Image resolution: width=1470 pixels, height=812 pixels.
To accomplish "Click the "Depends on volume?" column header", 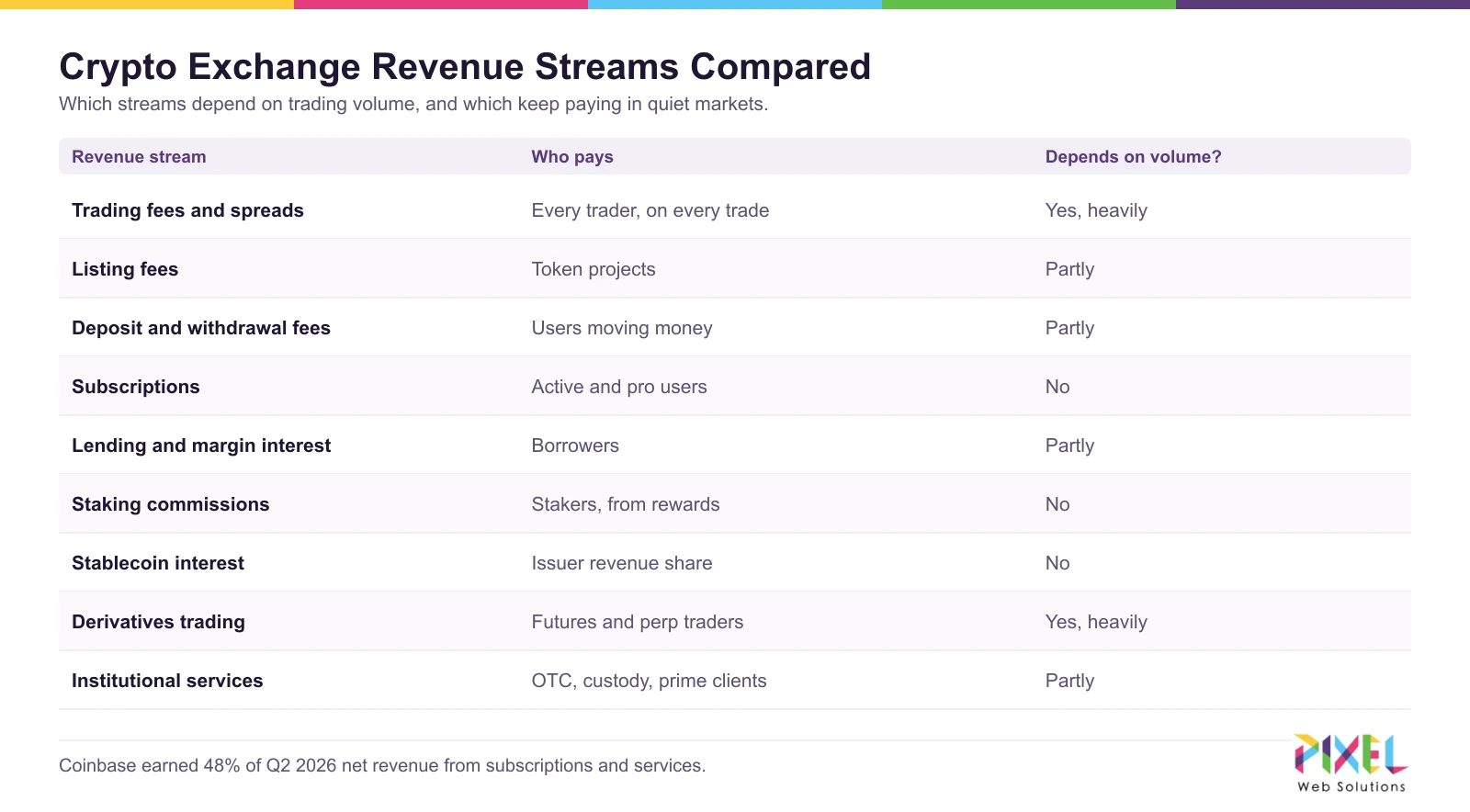I will click(1134, 157).
